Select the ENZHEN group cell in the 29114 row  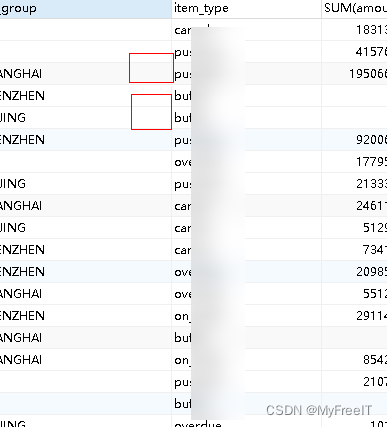click(x=85, y=316)
